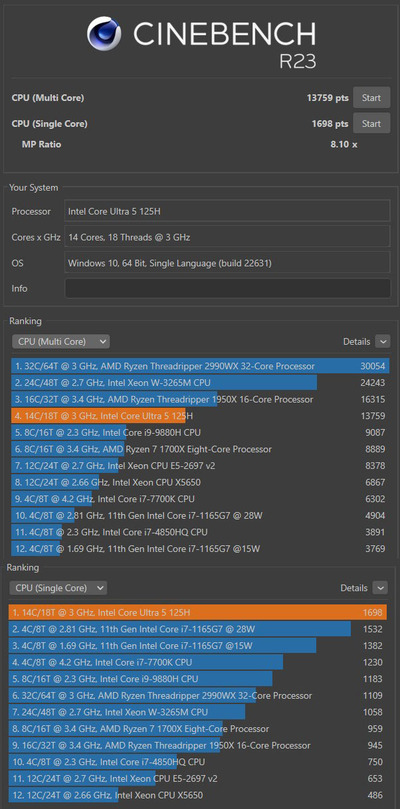Start the CPU Single Core benchmark
400x809 pixels.
click(371, 123)
